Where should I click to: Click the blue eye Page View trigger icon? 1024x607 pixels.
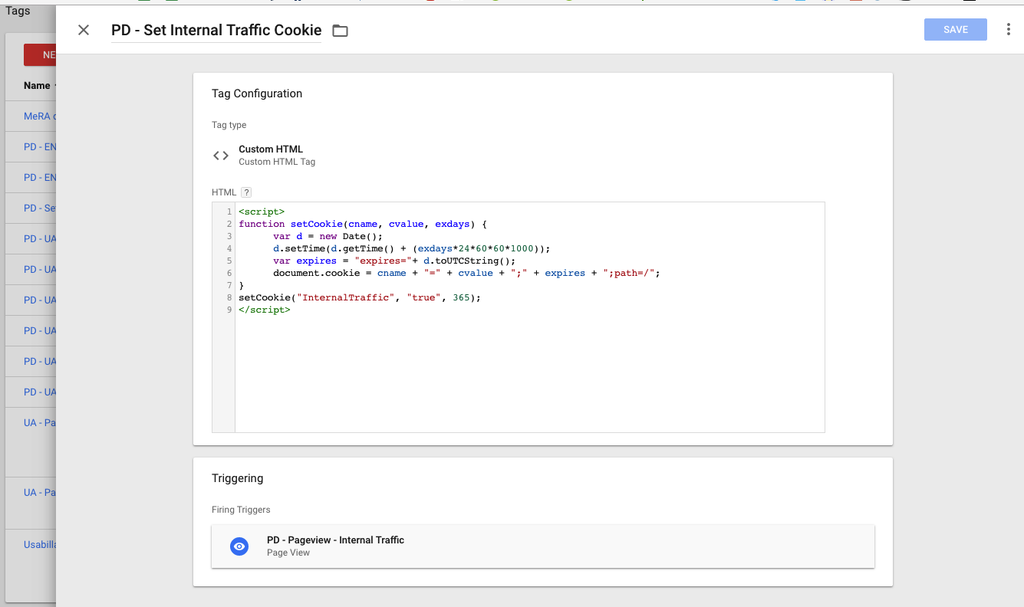click(x=240, y=546)
